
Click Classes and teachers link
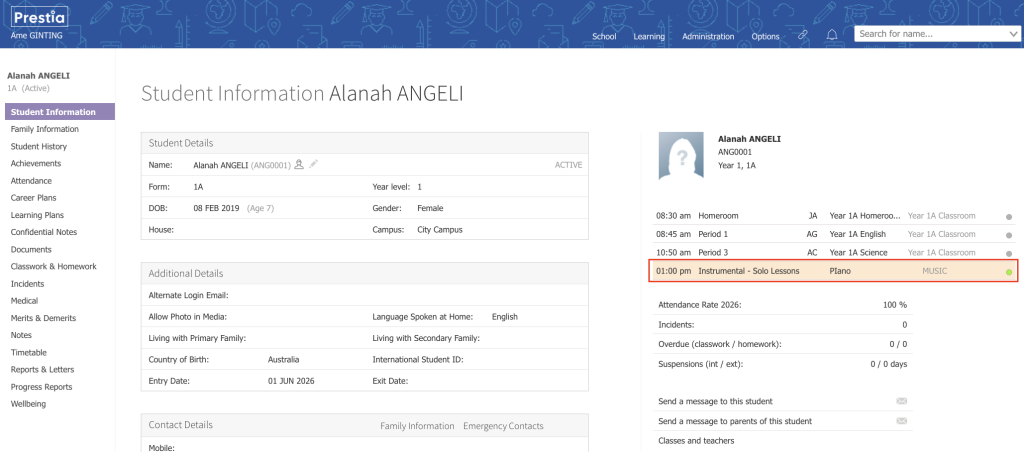coord(696,441)
